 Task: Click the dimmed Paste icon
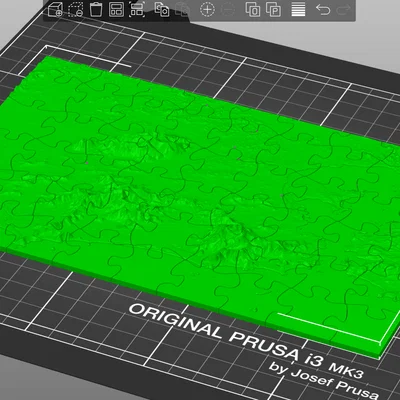183,10
